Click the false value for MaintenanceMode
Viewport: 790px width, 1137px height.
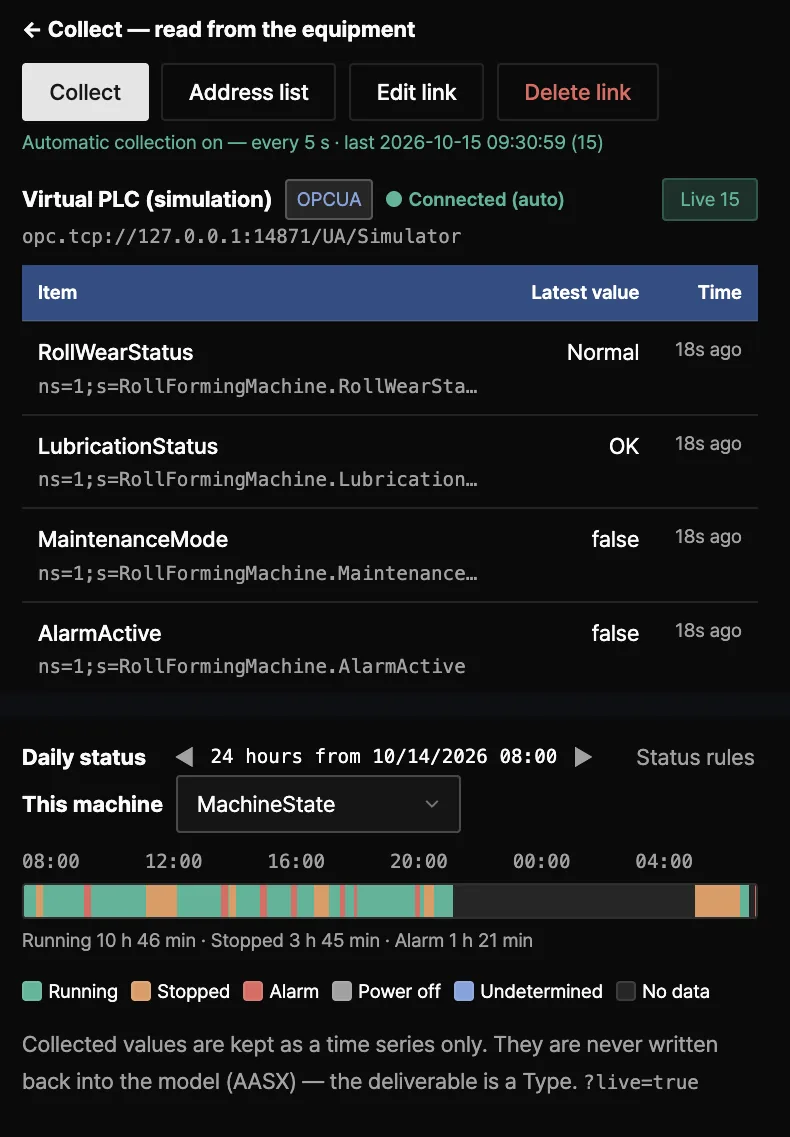pos(615,539)
